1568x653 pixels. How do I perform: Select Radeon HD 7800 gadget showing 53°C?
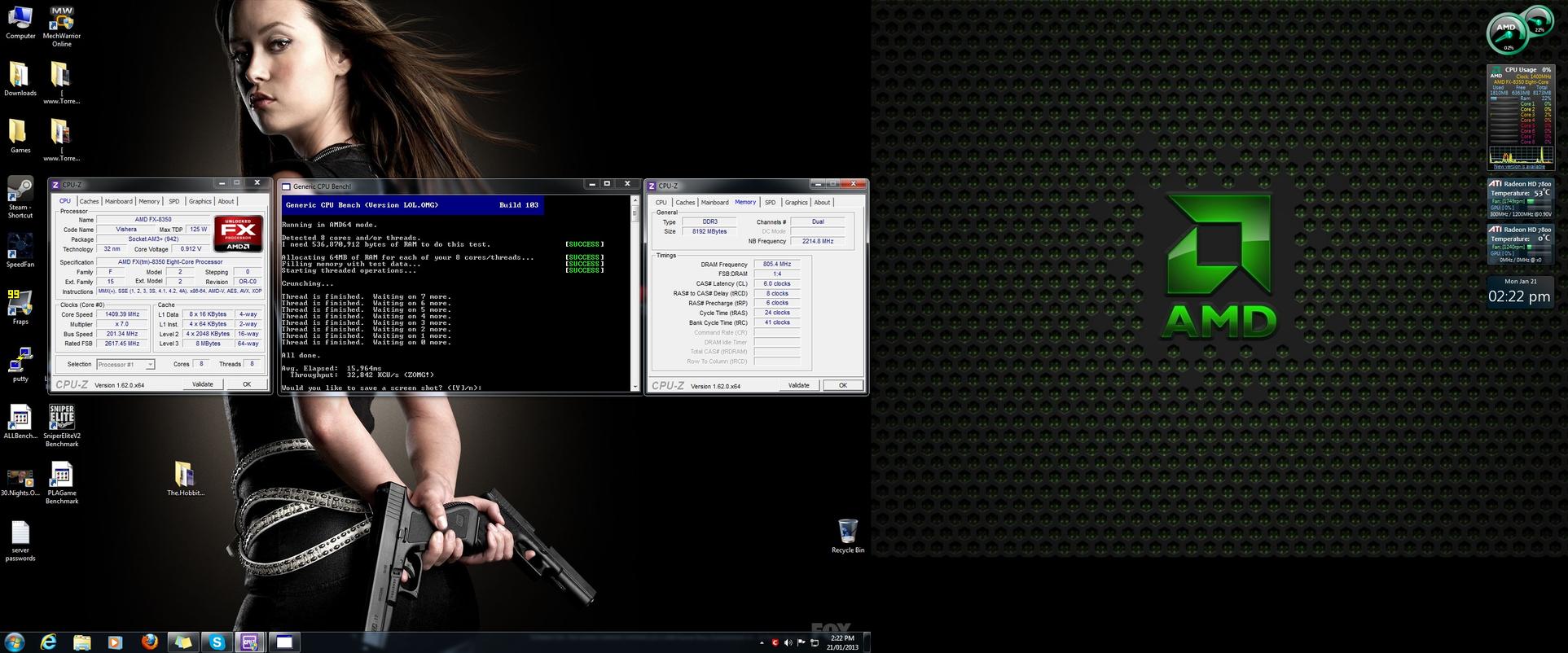click(x=1520, y=199)
